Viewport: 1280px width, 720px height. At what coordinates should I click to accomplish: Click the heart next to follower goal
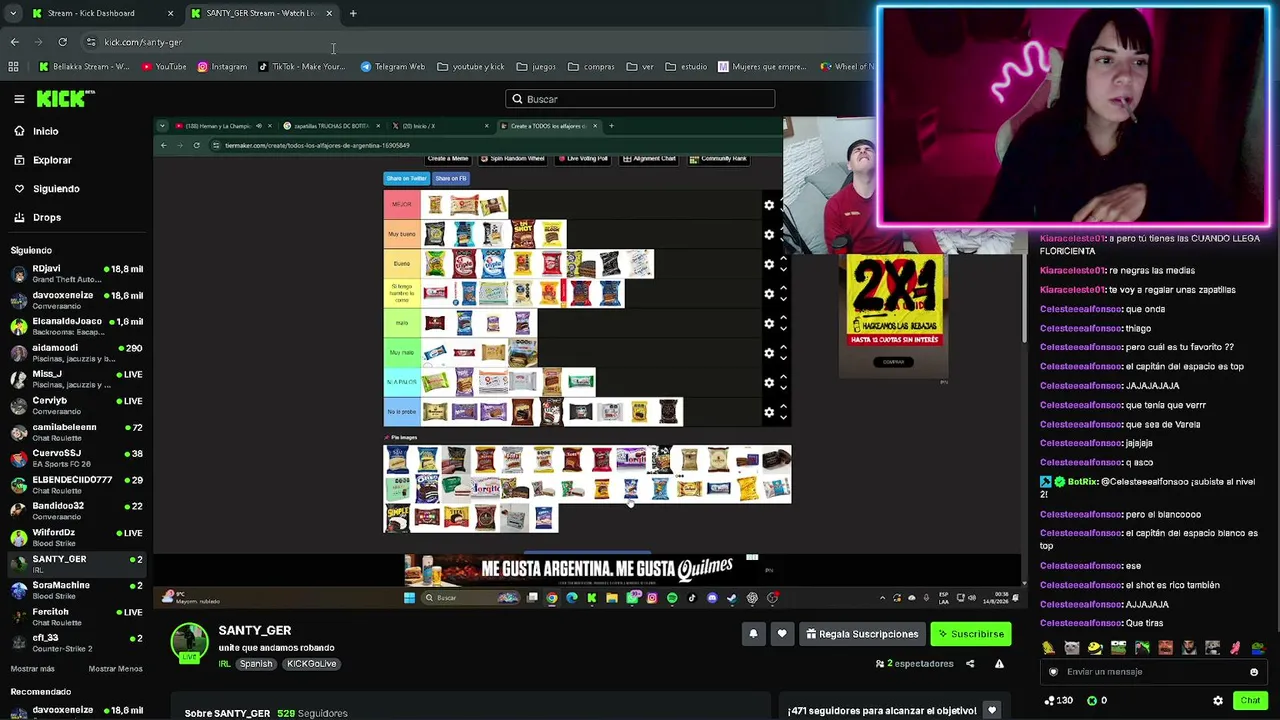point(992,711)
